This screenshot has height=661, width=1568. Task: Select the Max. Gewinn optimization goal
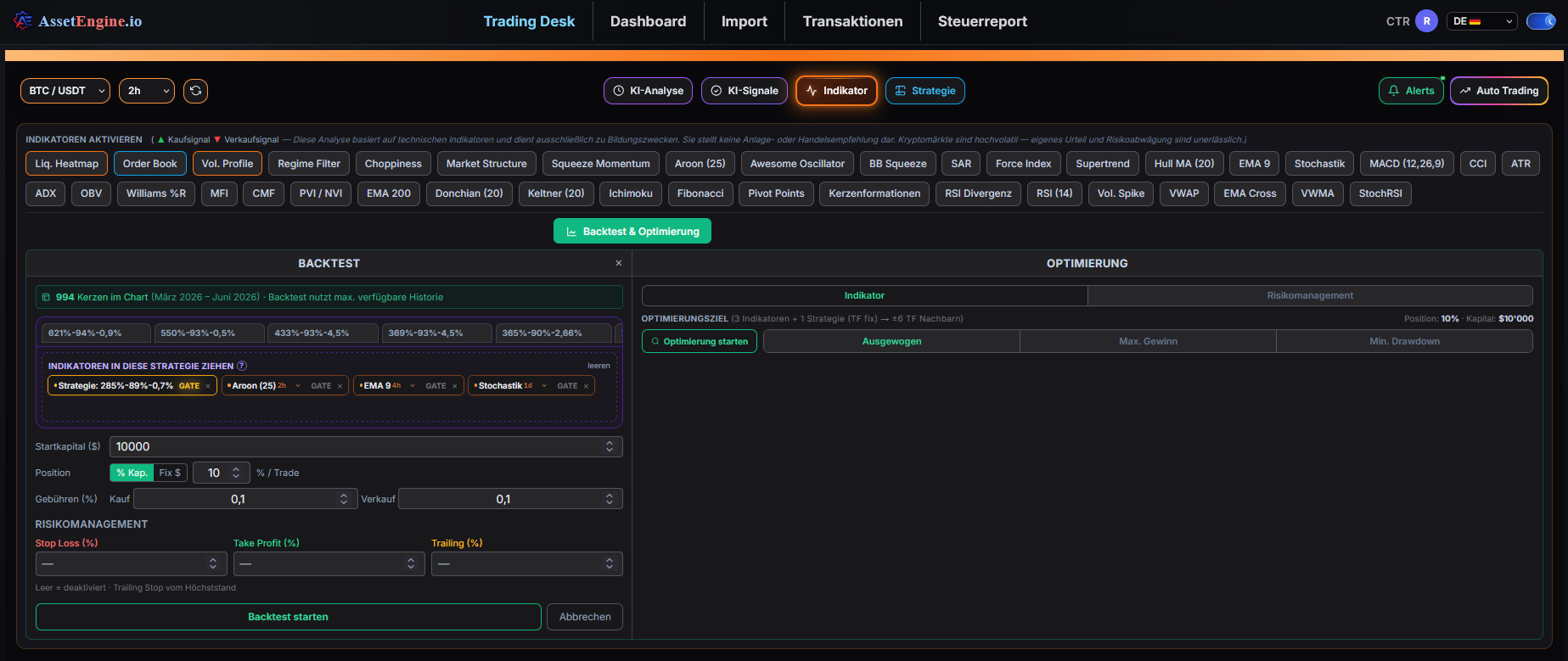[1148, 341]
